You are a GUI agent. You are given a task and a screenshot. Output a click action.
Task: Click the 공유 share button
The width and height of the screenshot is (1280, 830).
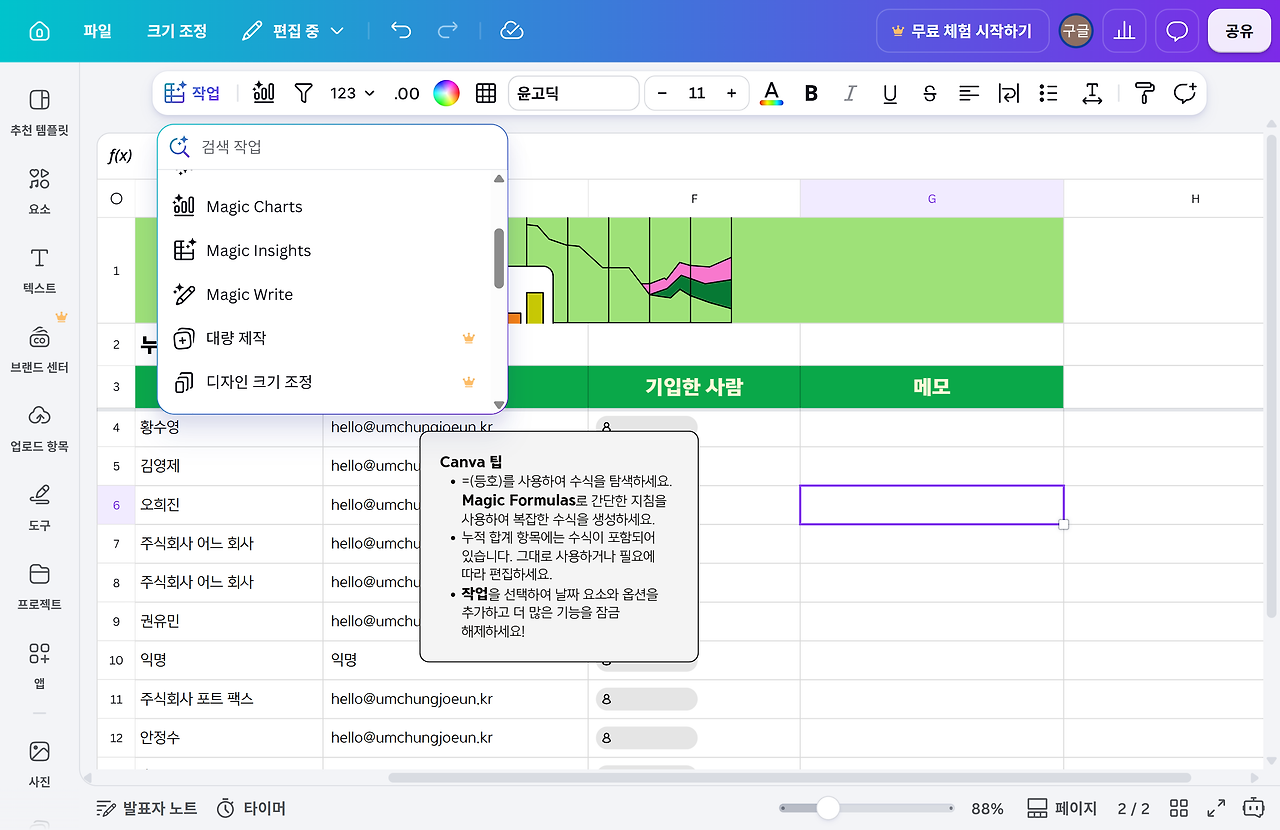click(x=1239, y=31)
